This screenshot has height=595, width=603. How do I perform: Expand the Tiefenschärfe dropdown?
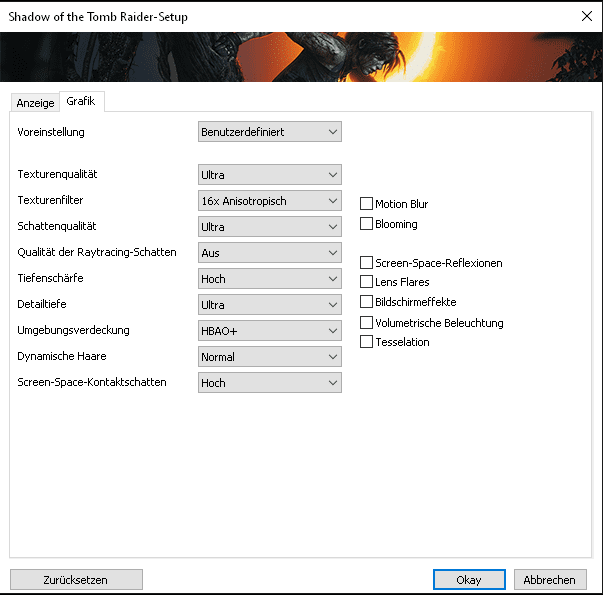[x=270, y=279]
